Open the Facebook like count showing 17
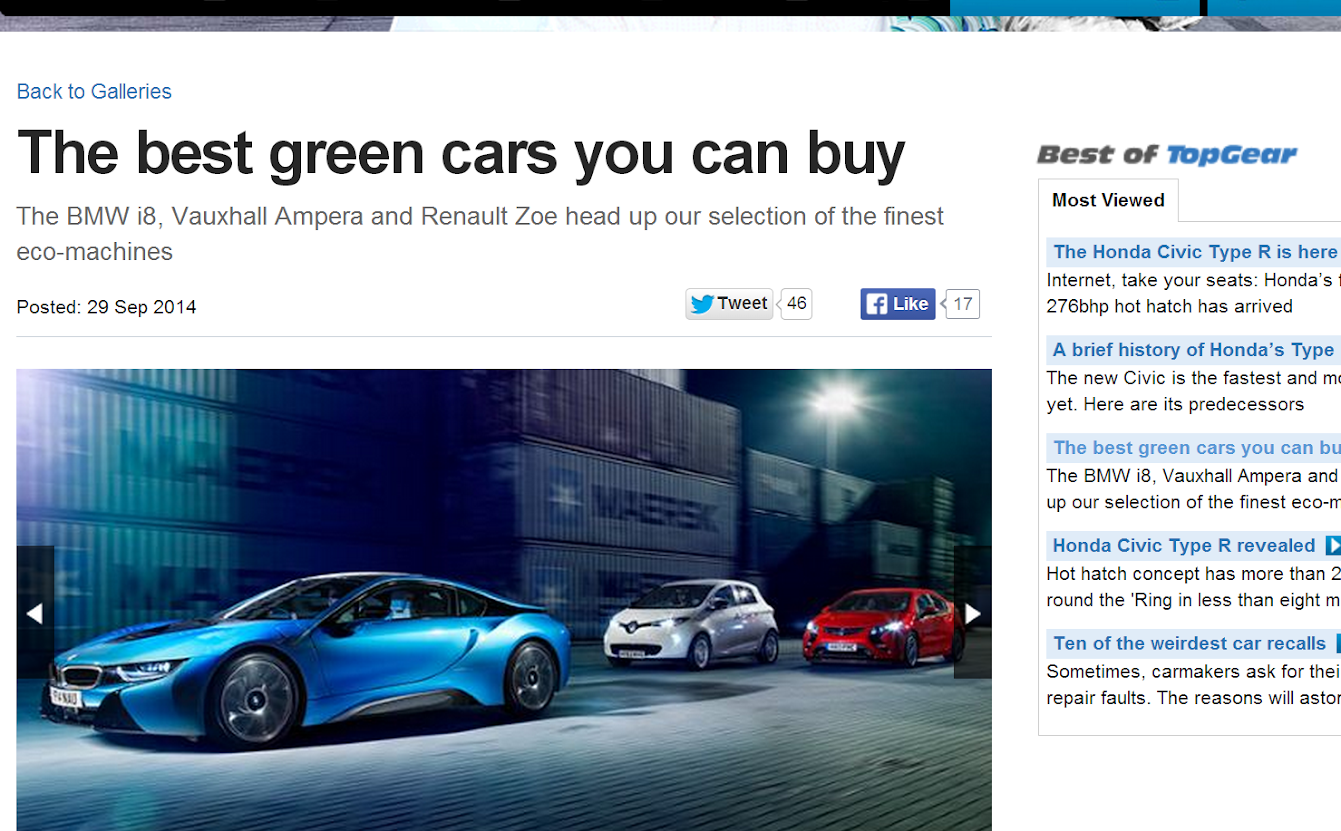Screen dimensions: 1341x831 tap(962, 304)
